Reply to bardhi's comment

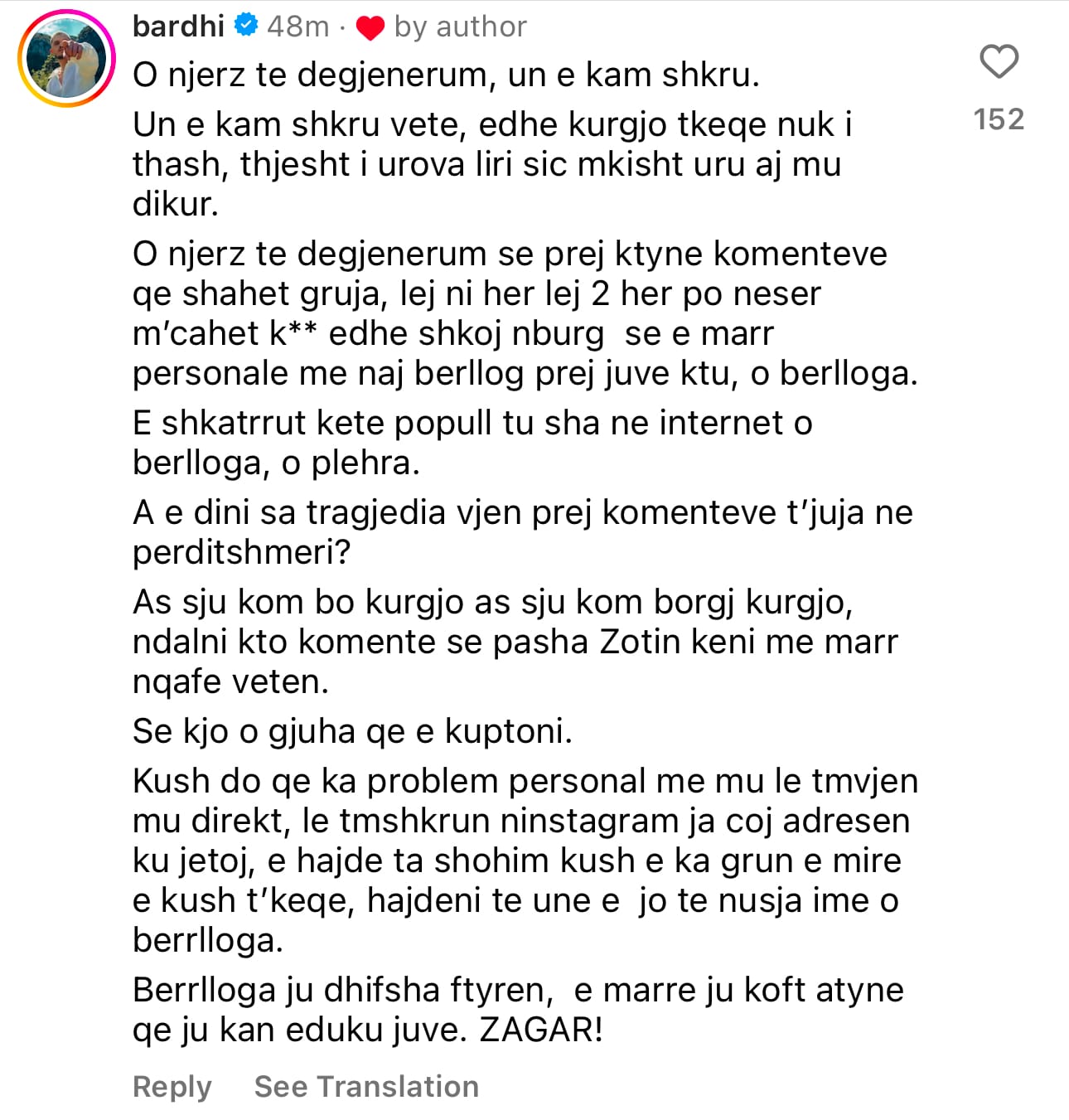(172, 1086)
